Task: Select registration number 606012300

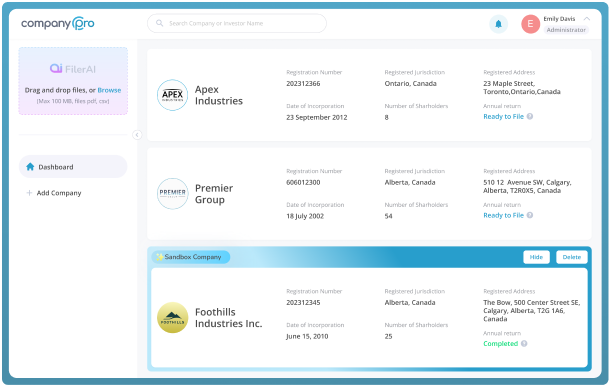Action: (303, 182)
